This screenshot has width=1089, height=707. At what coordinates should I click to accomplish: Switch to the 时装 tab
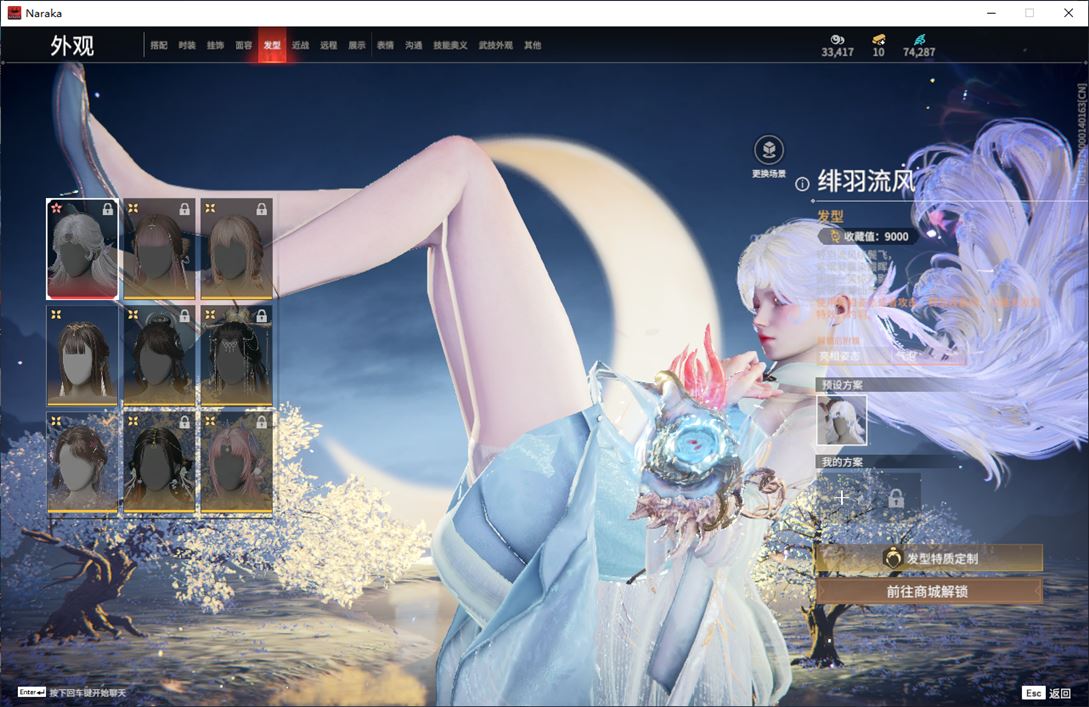coord(187,45)
